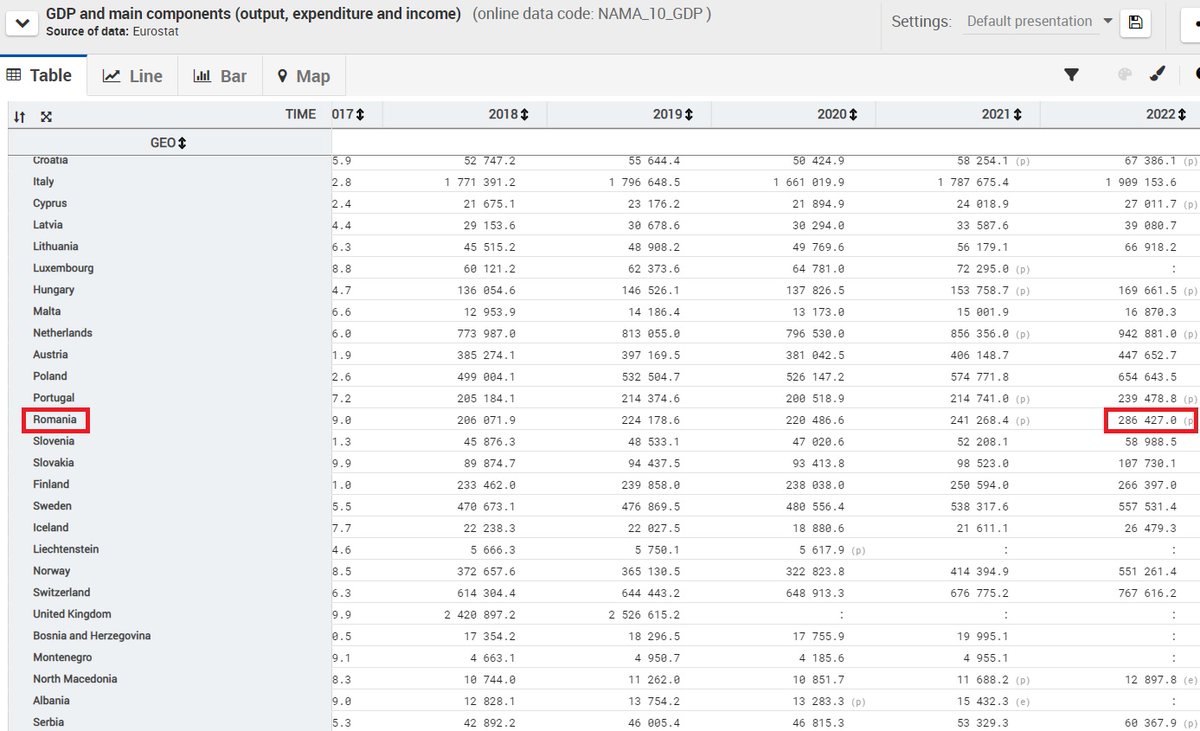Image resolution: width=1200 pixels, height=731 pixels.
Task: Click the color palette icon
Action: coord(1124,74)
